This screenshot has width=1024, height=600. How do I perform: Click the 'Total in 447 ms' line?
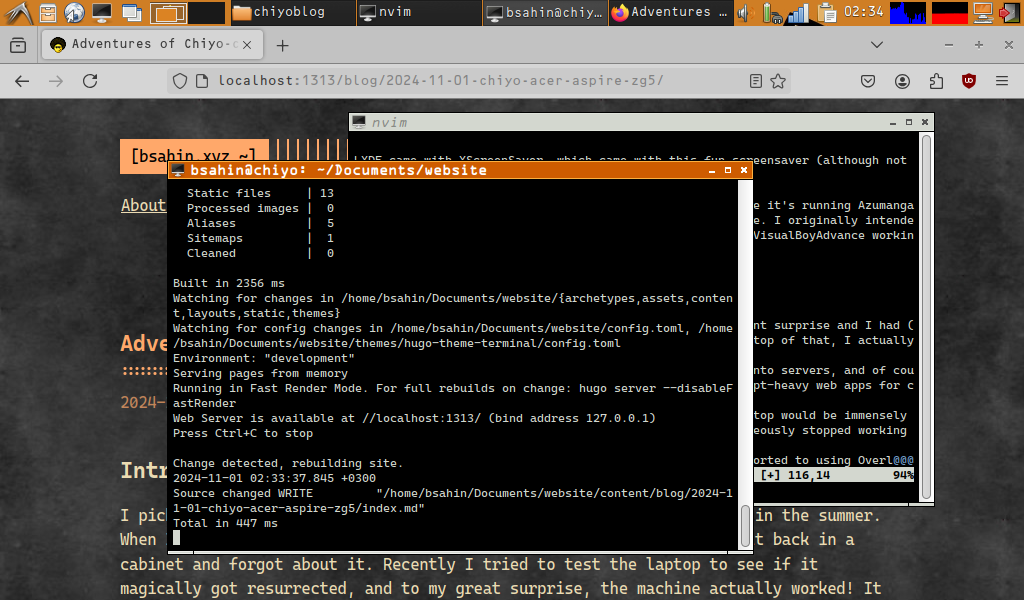tap(225, 524)
